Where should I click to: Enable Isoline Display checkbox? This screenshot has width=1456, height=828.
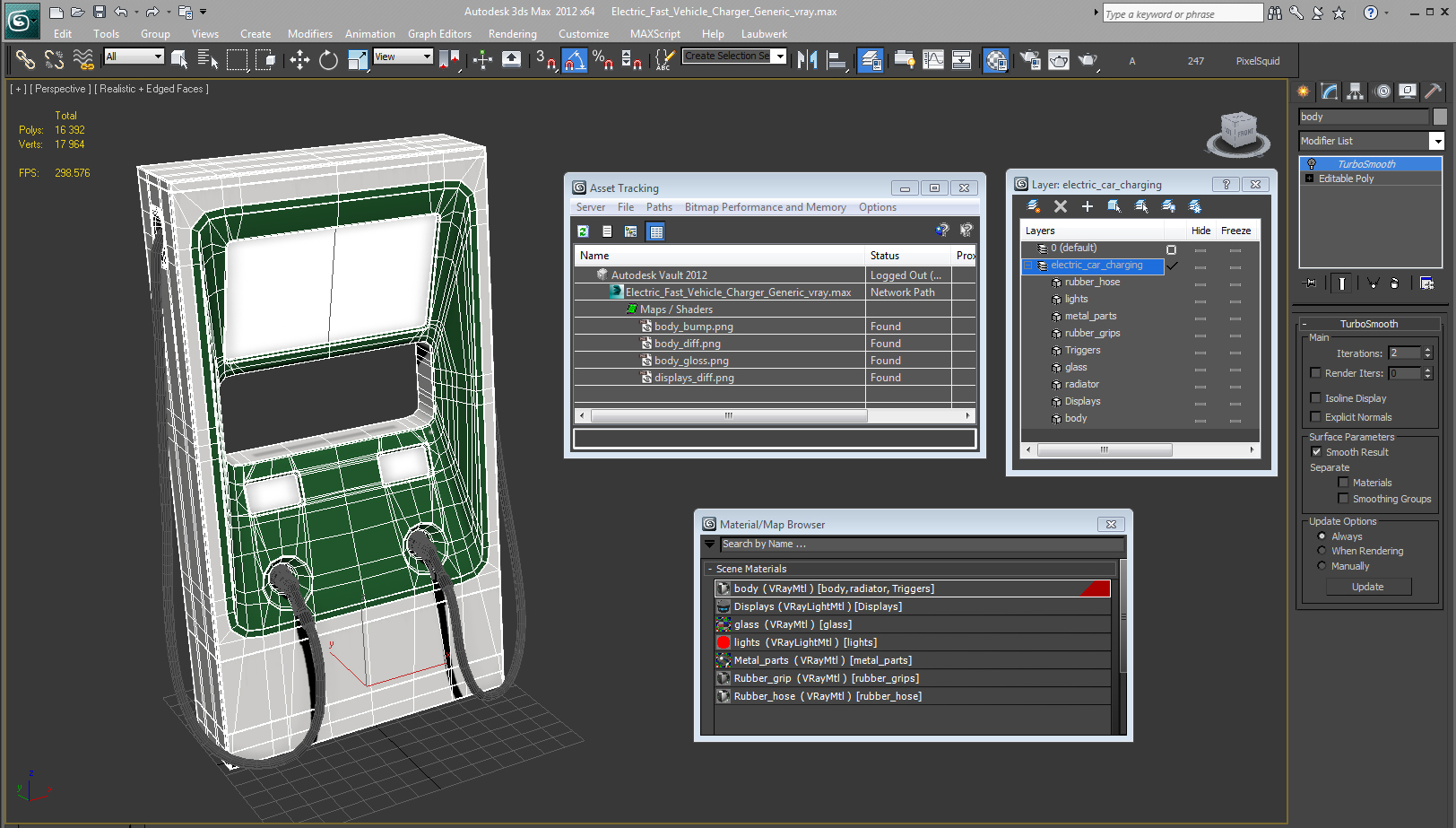coord(1315,398)
